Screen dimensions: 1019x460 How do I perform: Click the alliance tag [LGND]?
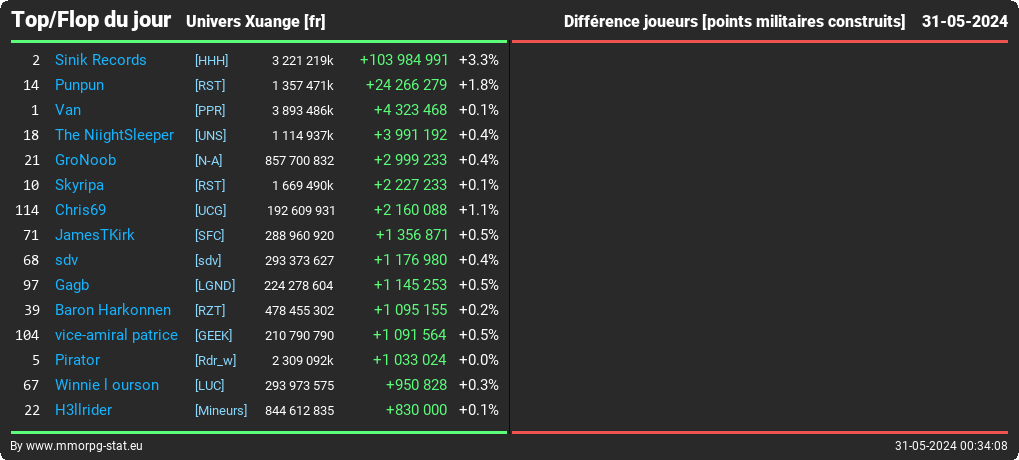tap(215, 285)
